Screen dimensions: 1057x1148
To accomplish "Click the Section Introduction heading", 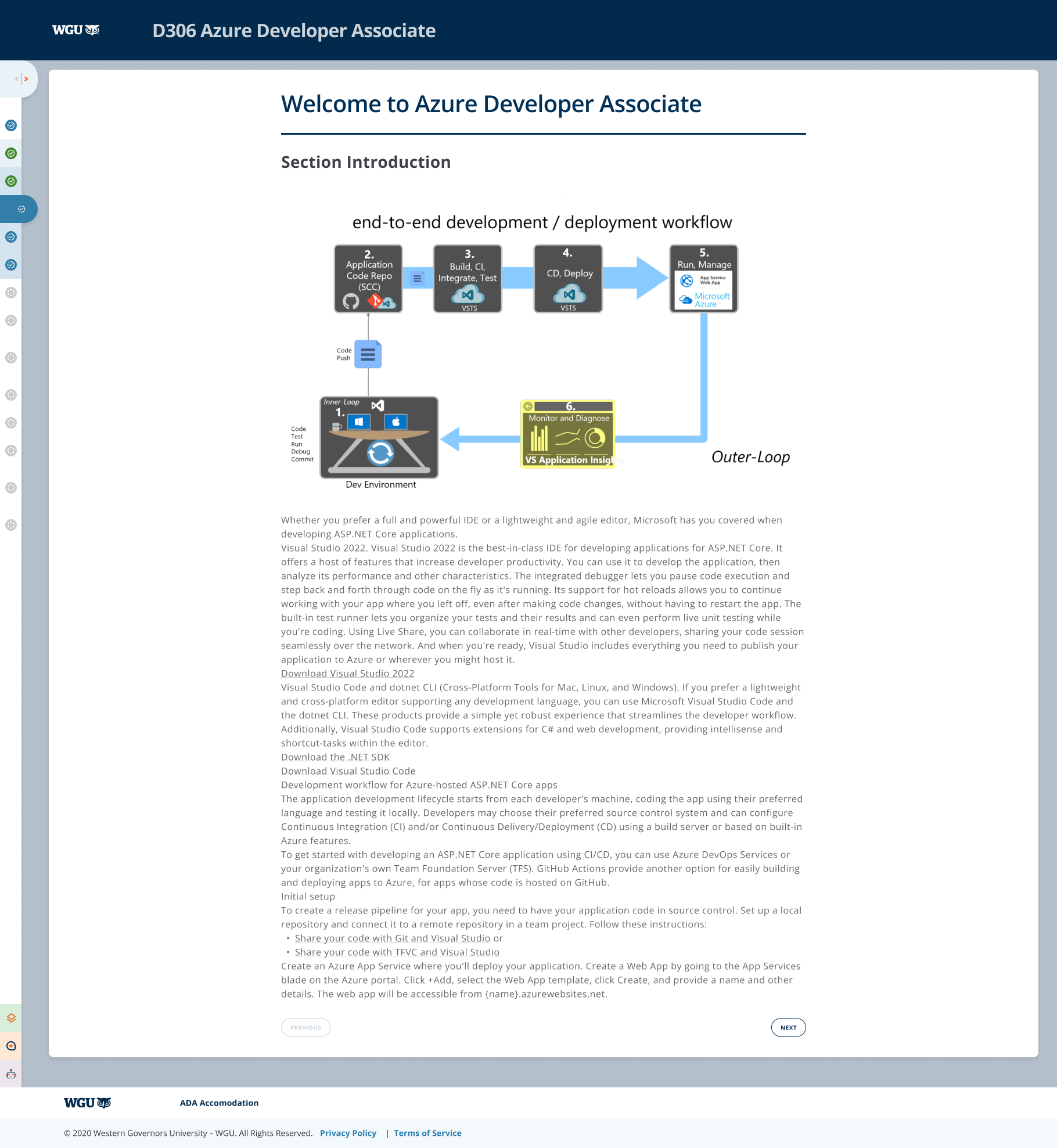I will (x=366, y=162).
